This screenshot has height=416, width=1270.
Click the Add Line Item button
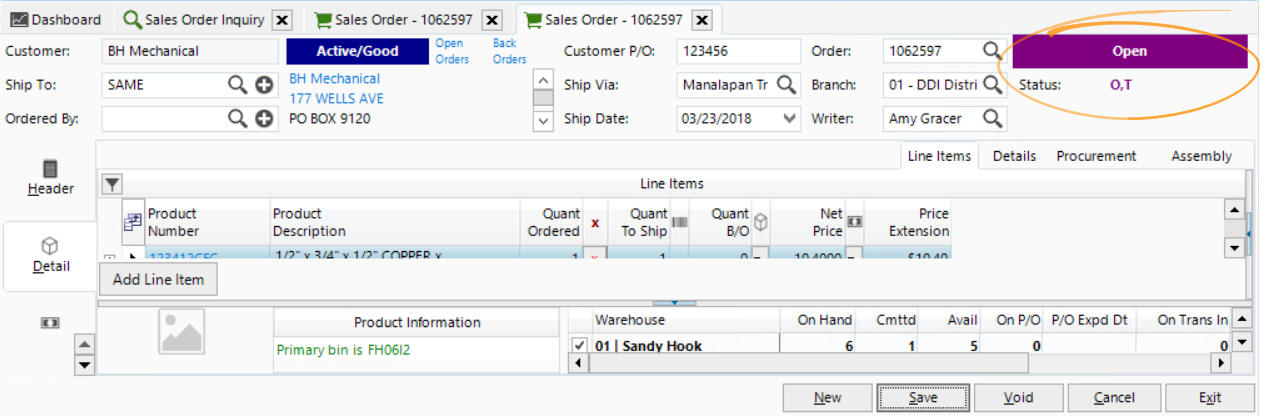click(158, 280)
